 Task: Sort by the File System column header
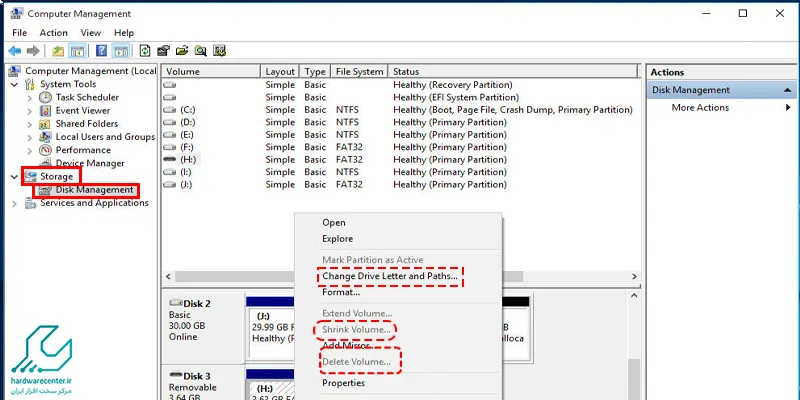click(359, 71)
